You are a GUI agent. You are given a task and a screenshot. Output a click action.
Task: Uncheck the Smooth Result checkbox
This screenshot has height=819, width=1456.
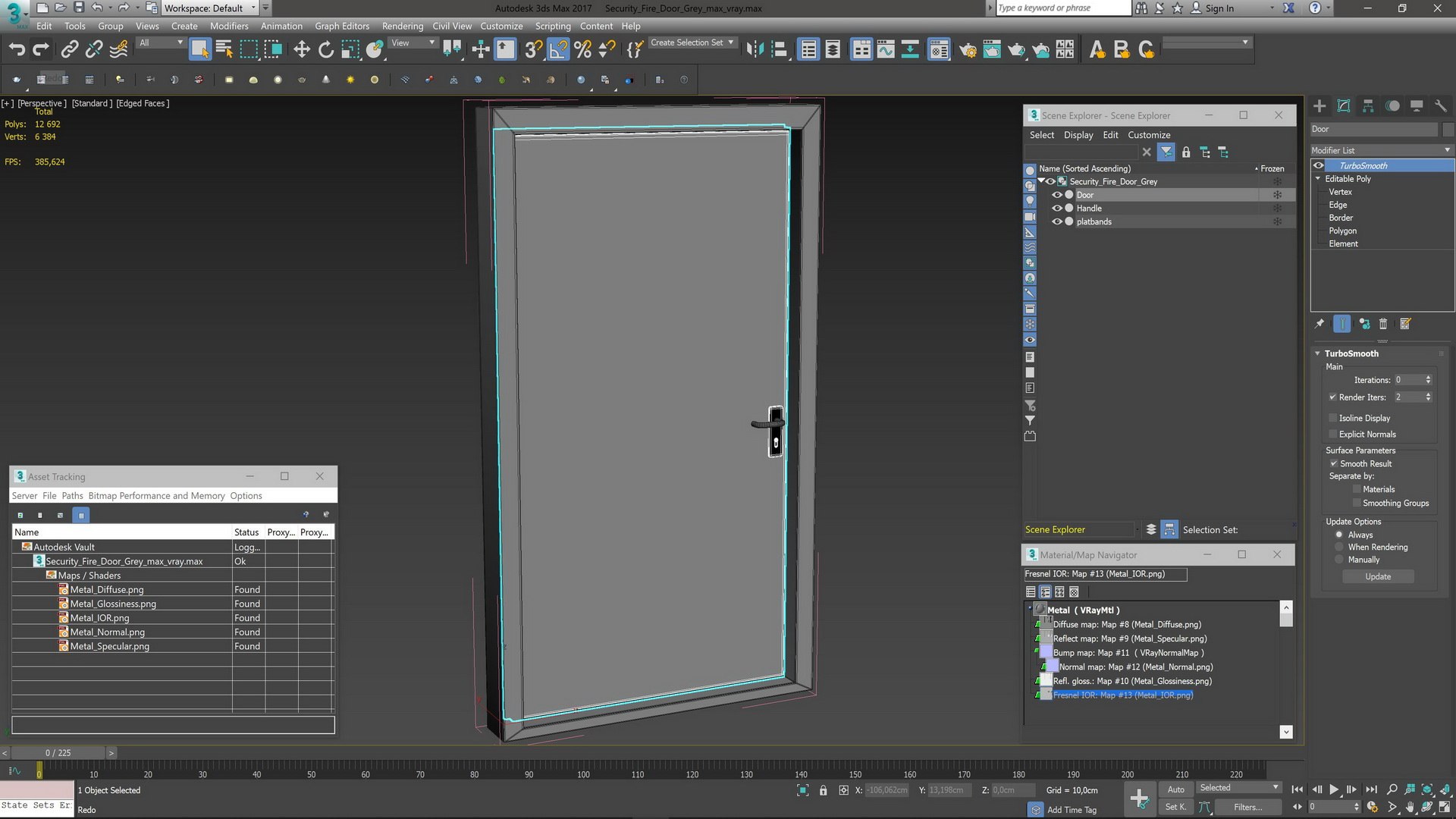[1333, 464]
